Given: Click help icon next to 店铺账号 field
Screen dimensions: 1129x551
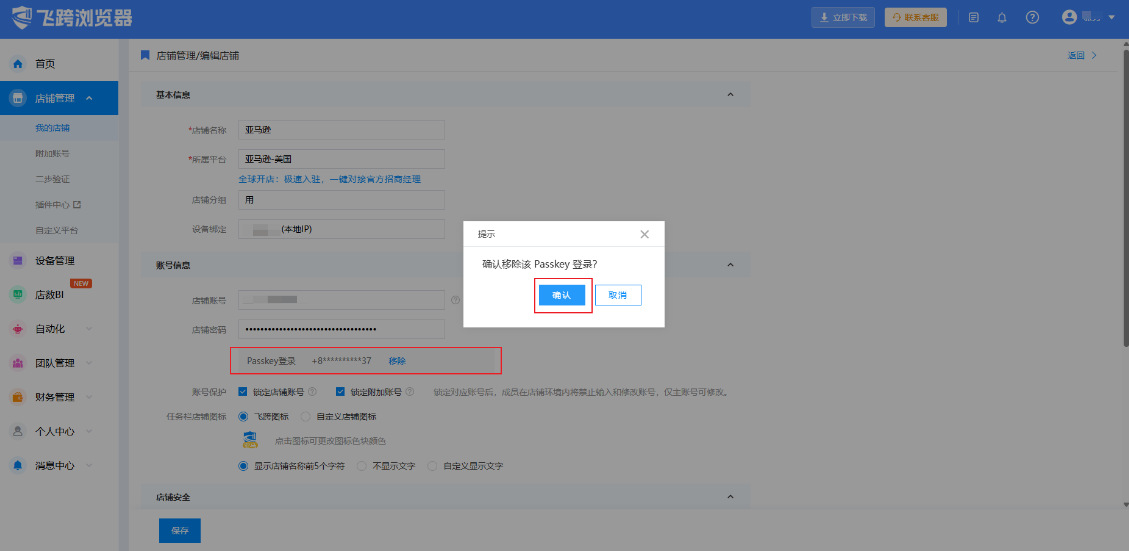Looking at the screenshot, I should pos(455,300).
